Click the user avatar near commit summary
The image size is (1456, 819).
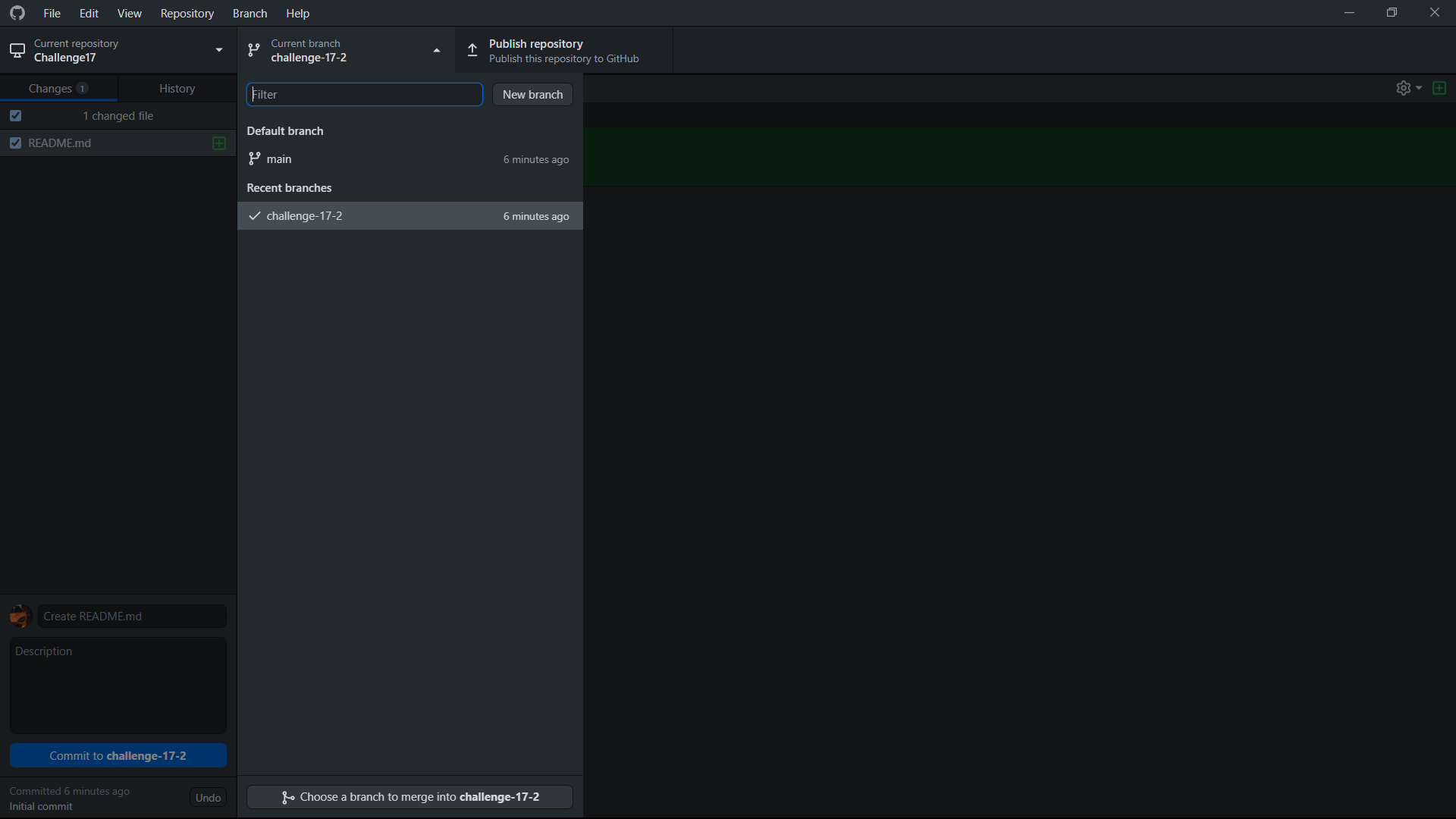20,616
